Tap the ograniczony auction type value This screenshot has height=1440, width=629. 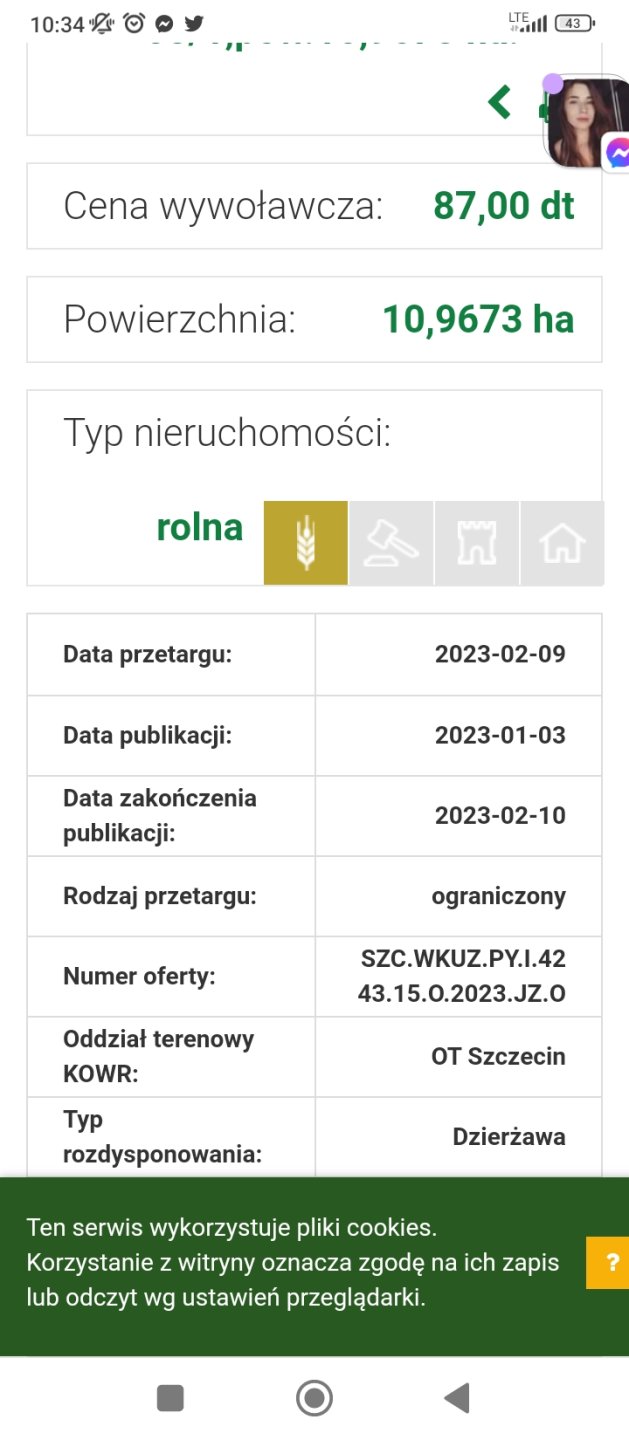tap(498, 896)
